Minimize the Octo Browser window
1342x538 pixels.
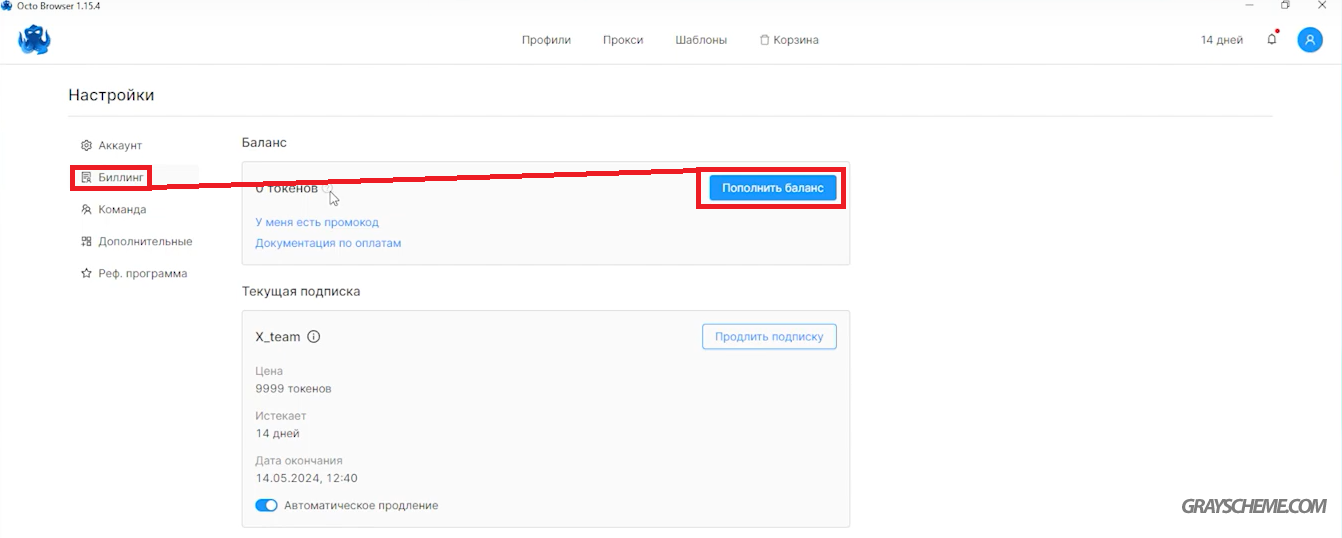[1250, 6]
